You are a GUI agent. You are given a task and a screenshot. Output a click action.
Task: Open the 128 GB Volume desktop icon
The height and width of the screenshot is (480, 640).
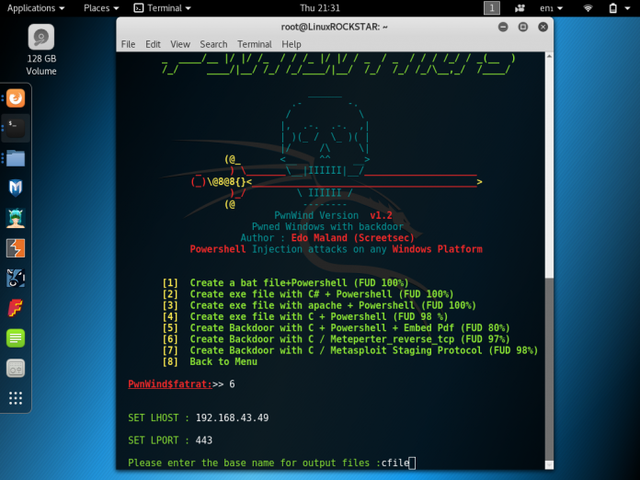pyautogui.click(x=41, y=49)
